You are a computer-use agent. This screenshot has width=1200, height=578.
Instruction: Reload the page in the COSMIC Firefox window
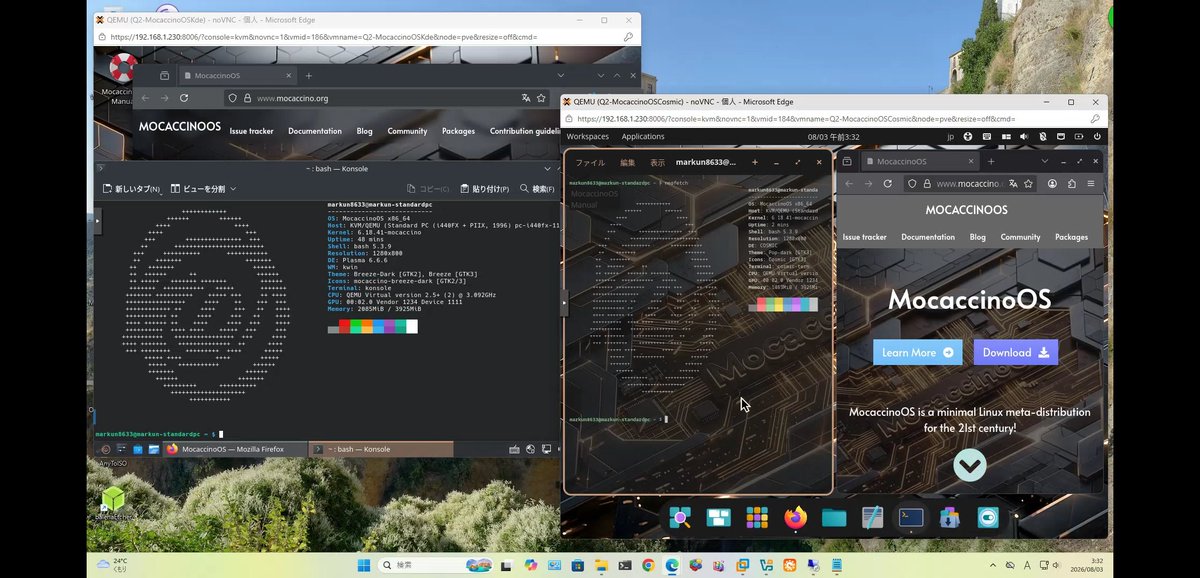point(889,184)
